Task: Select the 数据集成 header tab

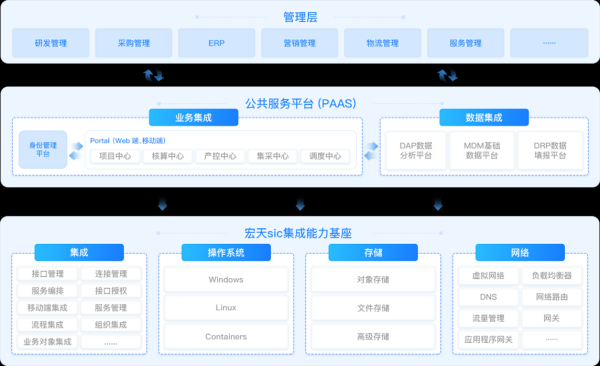Action: pos(484,118)
